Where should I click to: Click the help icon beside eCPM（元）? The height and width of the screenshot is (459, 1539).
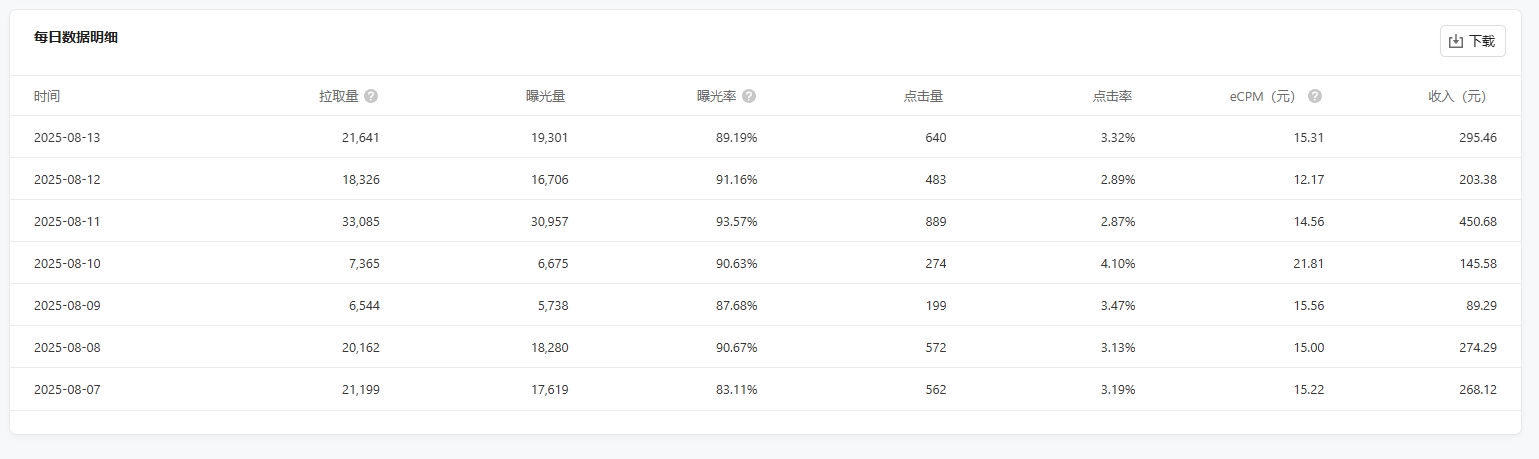1315,96
